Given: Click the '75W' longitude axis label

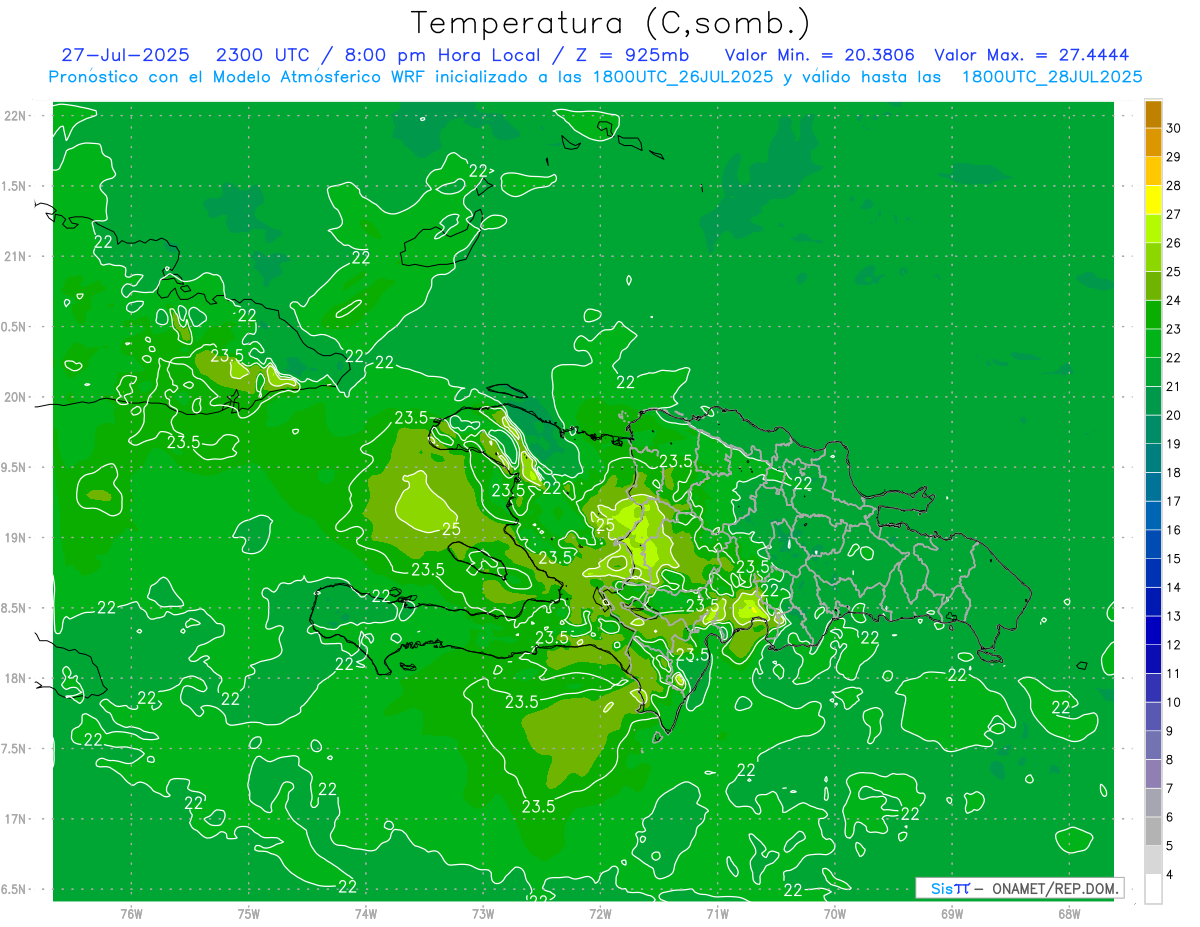Looking at the screenshot, I should click(249, 914).
